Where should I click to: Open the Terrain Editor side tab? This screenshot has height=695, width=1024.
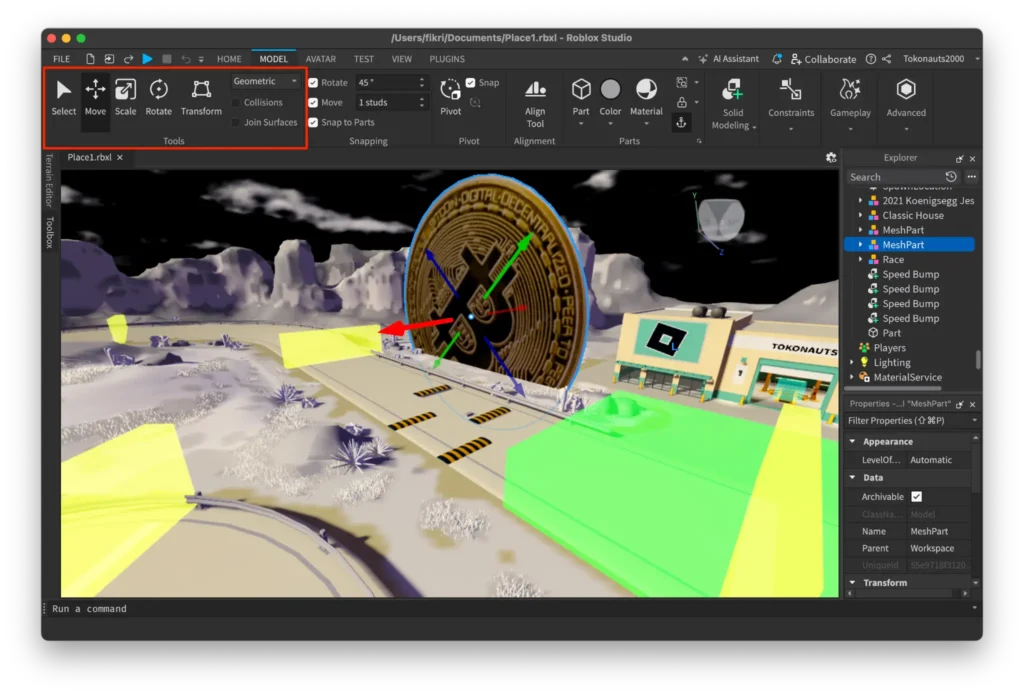[x=49, y=181]
